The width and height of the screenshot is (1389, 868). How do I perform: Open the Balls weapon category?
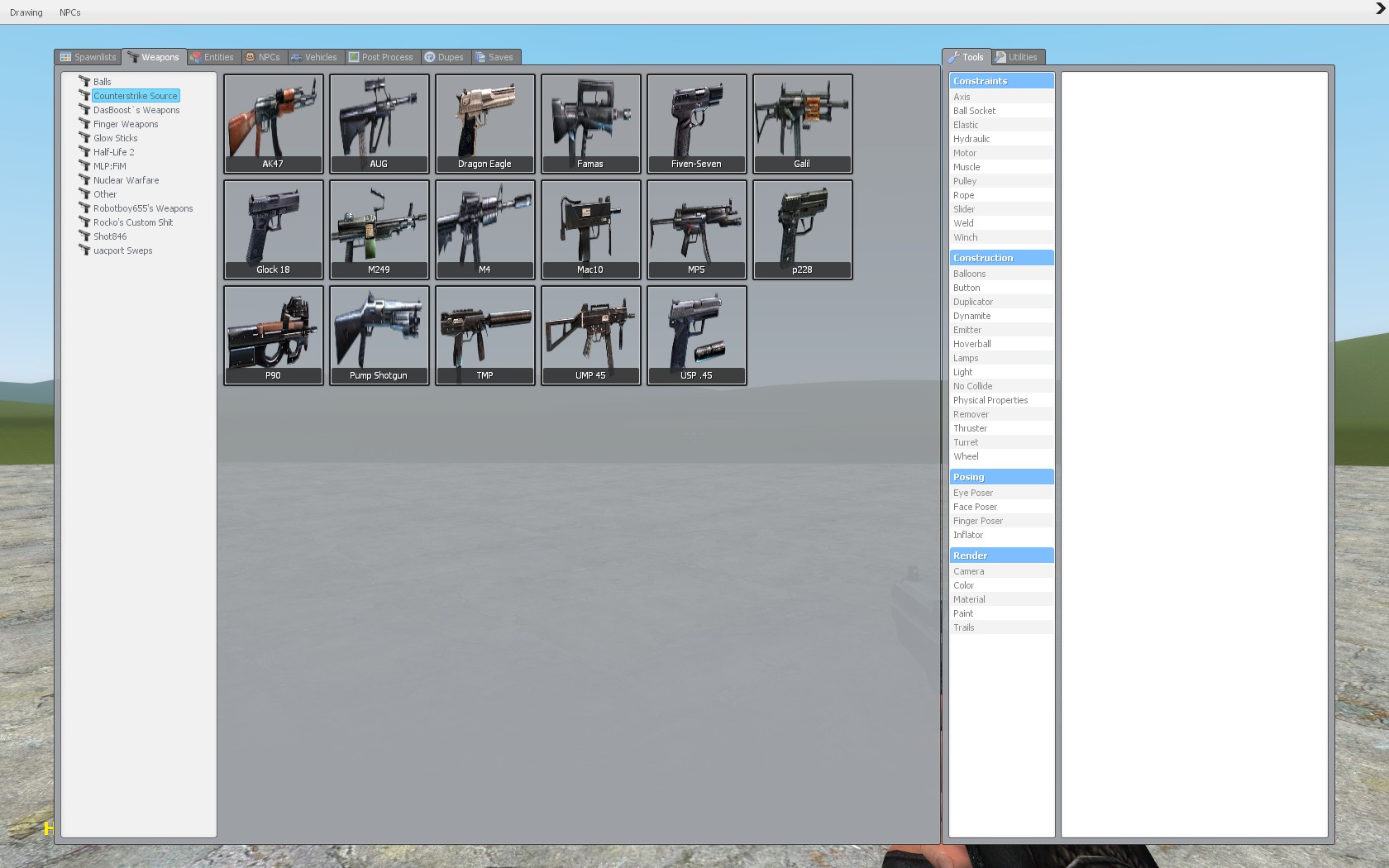click(102, 82)
